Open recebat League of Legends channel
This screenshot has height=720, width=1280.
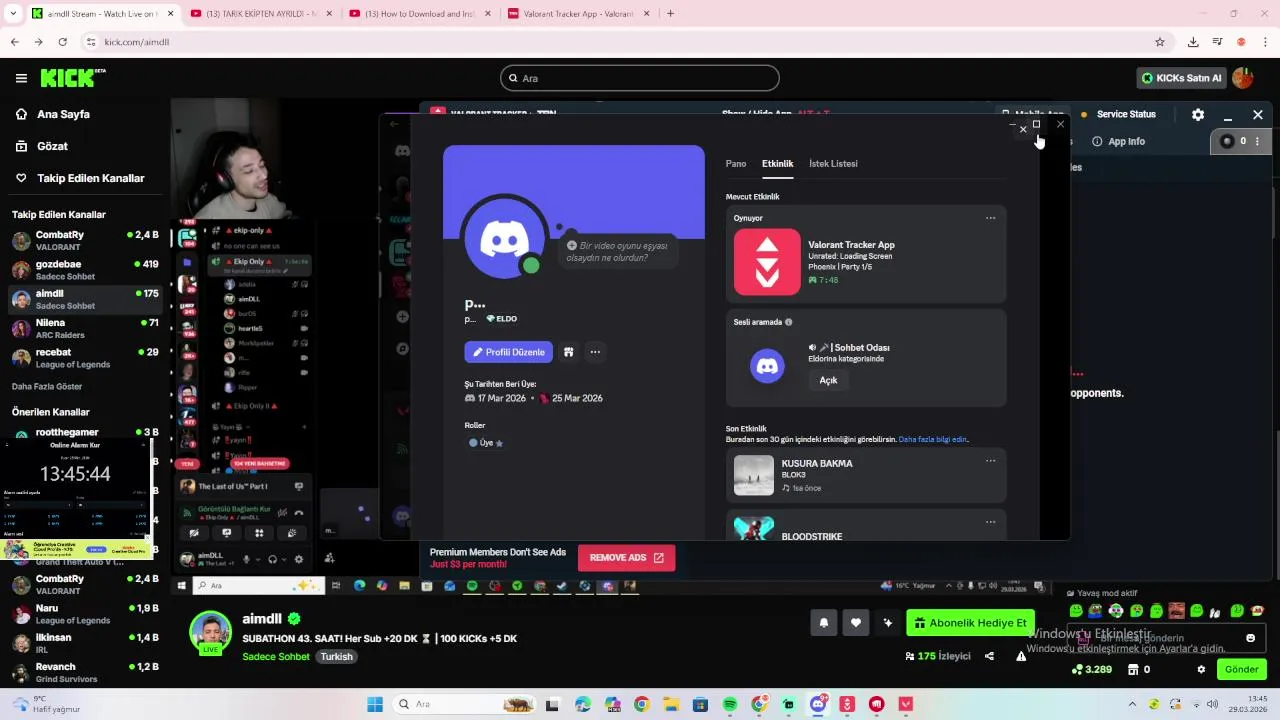(85, 358)
